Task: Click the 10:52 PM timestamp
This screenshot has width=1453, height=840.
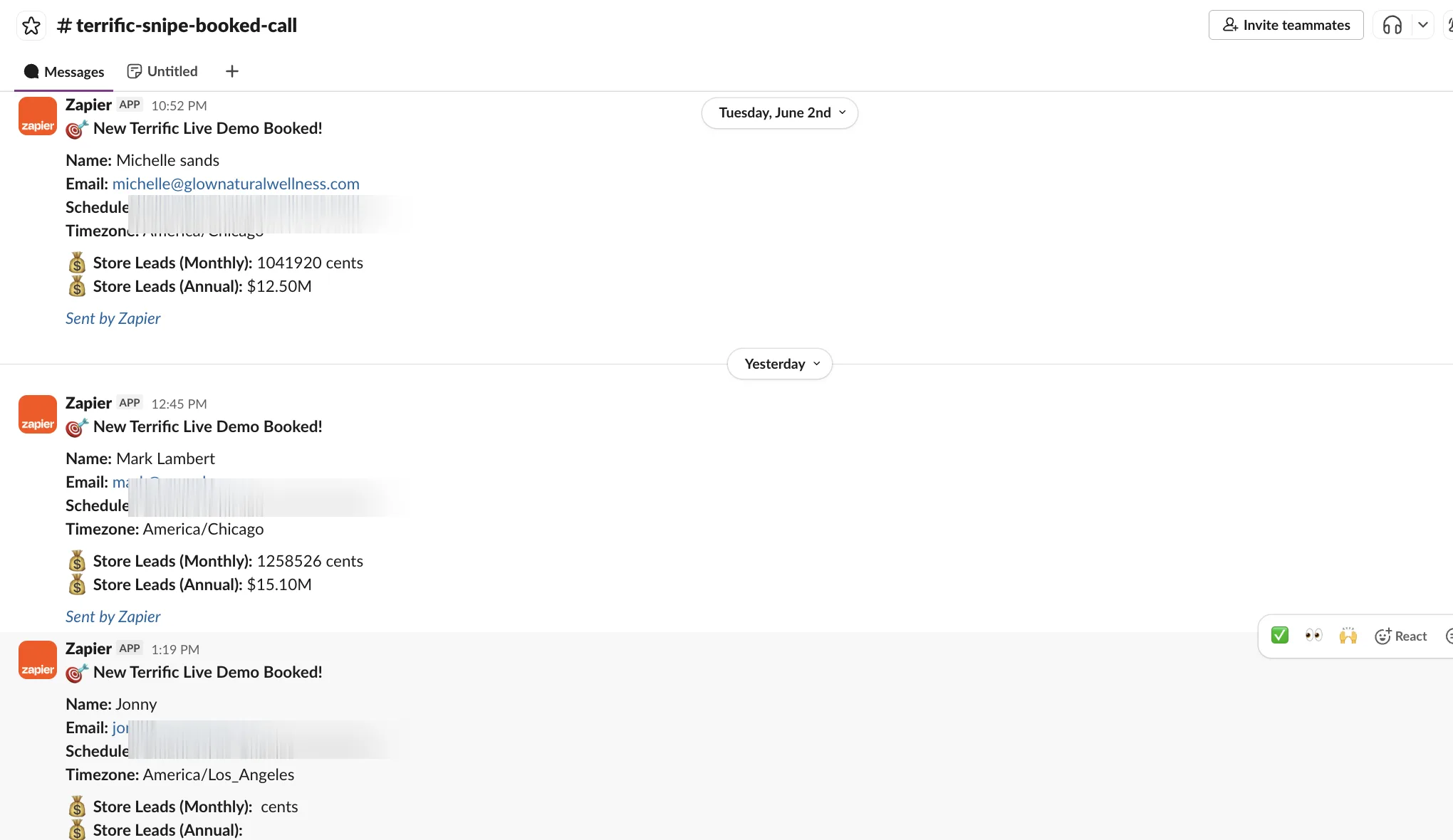Action: (x=179, y=105)
